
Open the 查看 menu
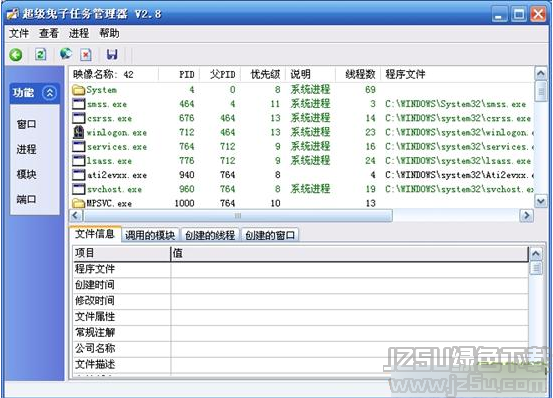click(x=49, y=33)
